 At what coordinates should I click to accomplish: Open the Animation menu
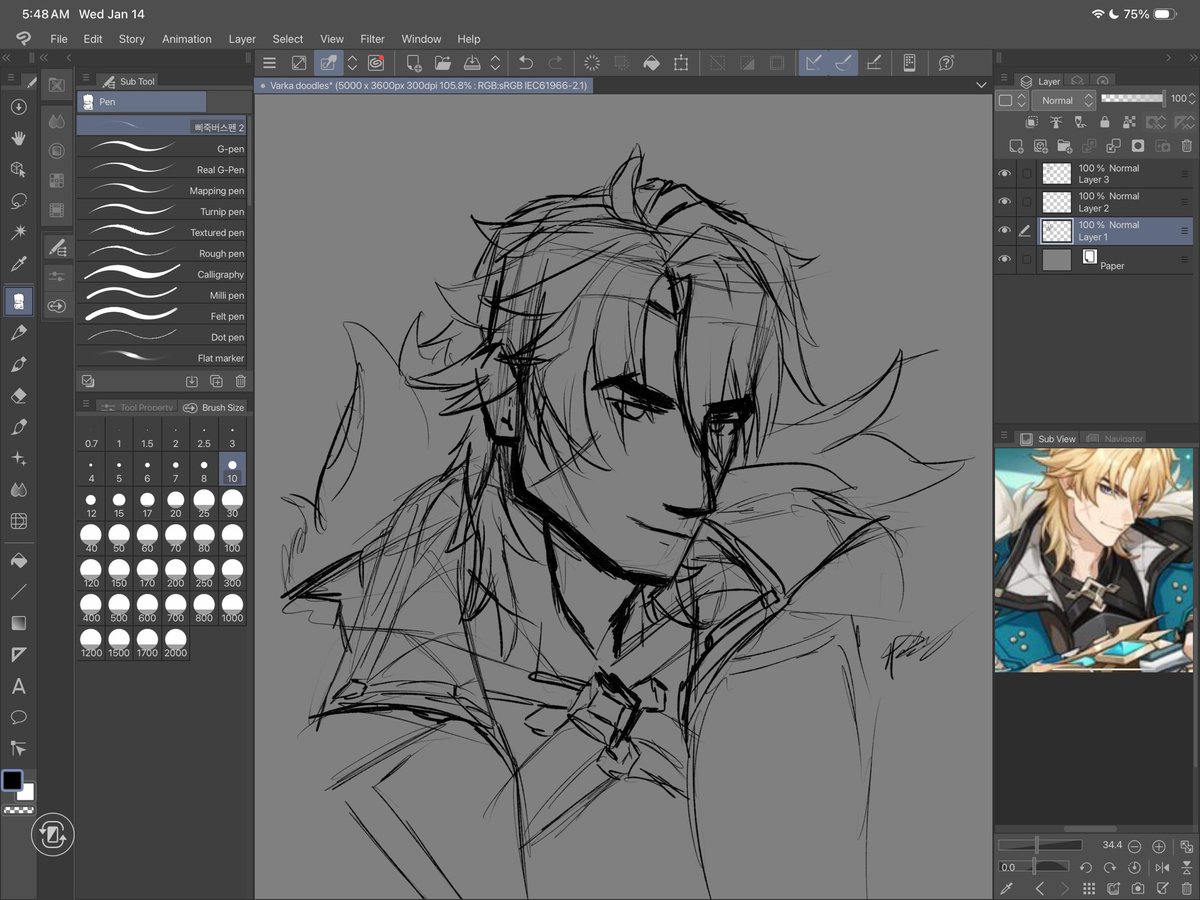click(187, 39)
